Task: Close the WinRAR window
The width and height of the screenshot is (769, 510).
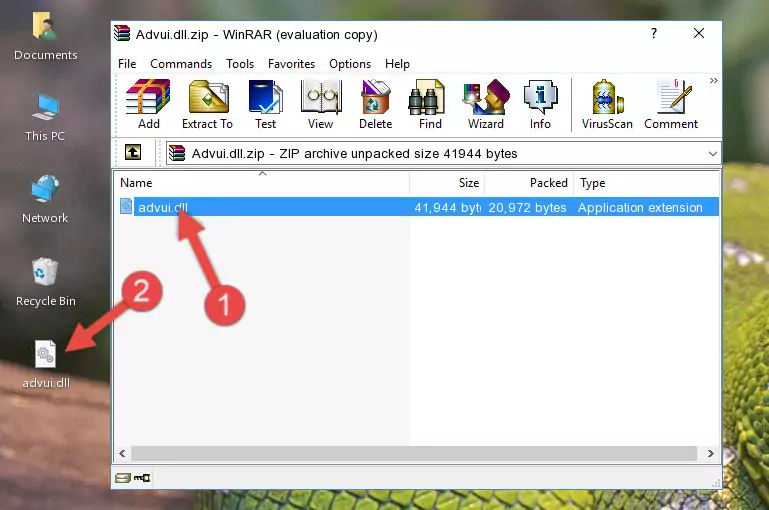Action: click(699, 33)
